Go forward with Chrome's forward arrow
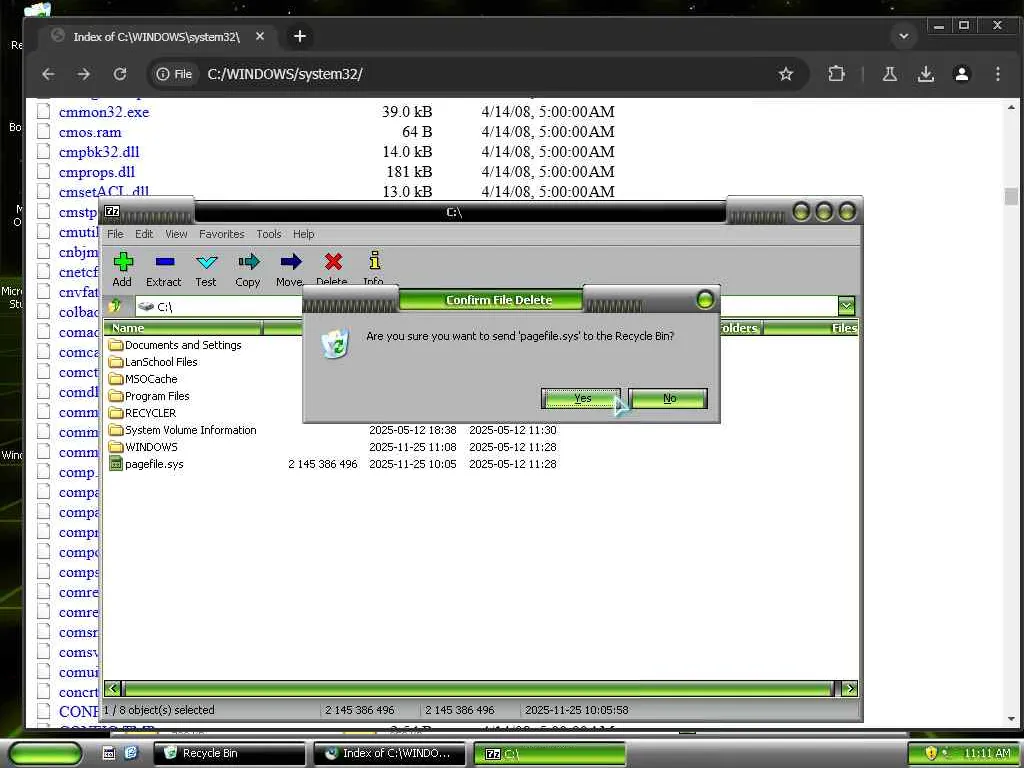The width and height of the screenshot is (1024, 768). [84, 74]
